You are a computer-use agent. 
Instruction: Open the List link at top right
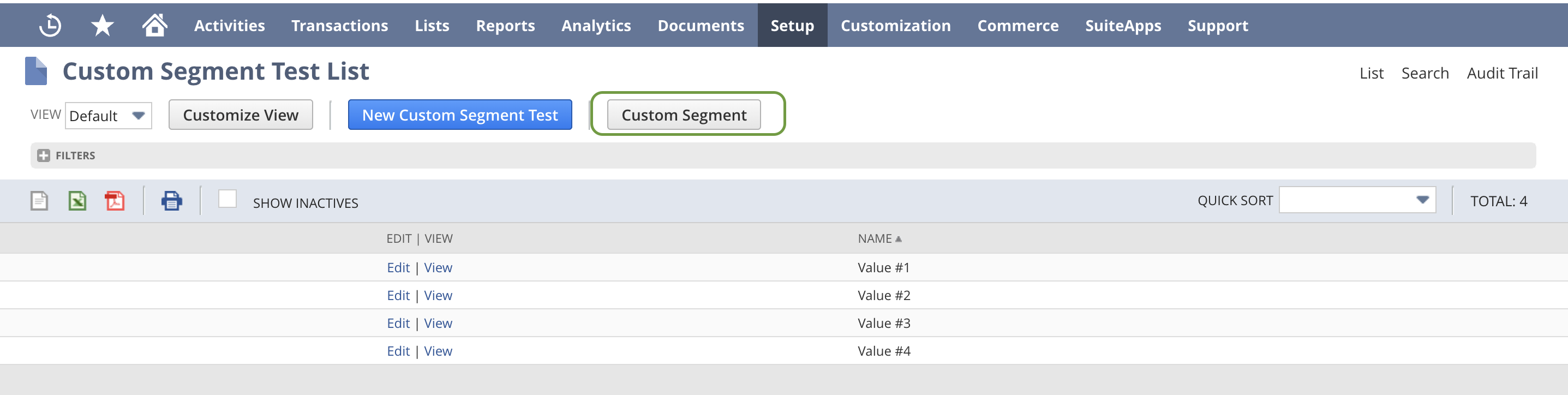point(1371,73)
